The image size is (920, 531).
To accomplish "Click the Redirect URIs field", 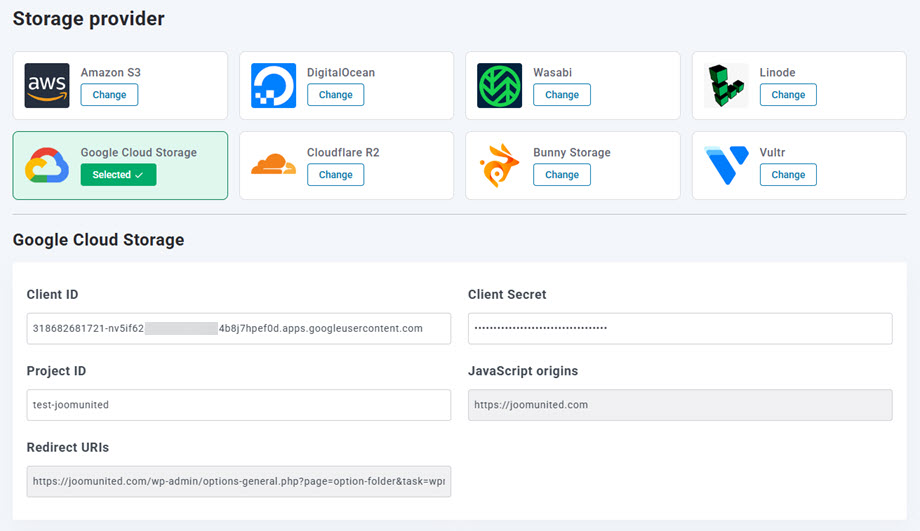I will click(x=238, y=481).
